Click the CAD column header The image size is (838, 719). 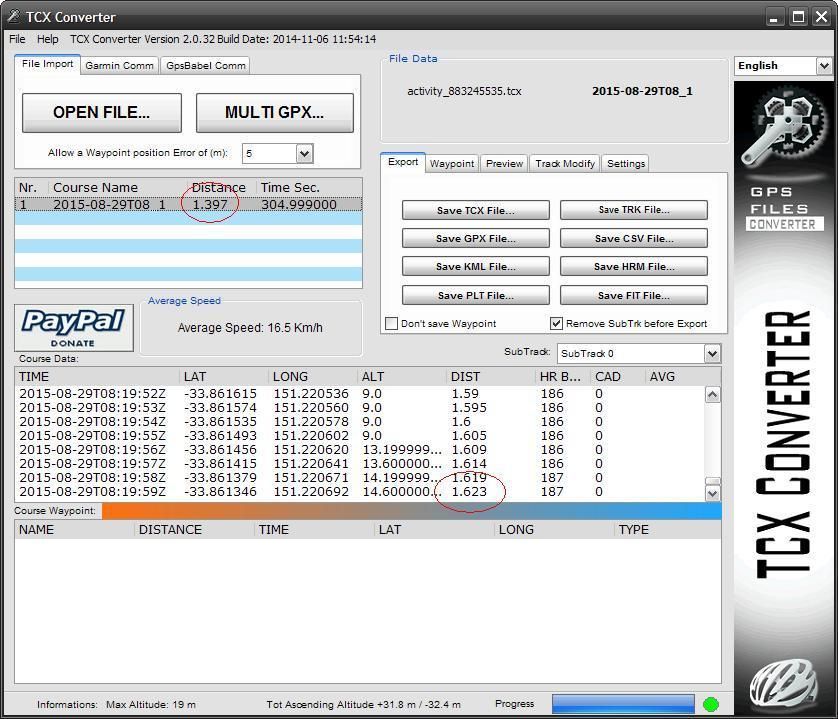pos(618,376)
